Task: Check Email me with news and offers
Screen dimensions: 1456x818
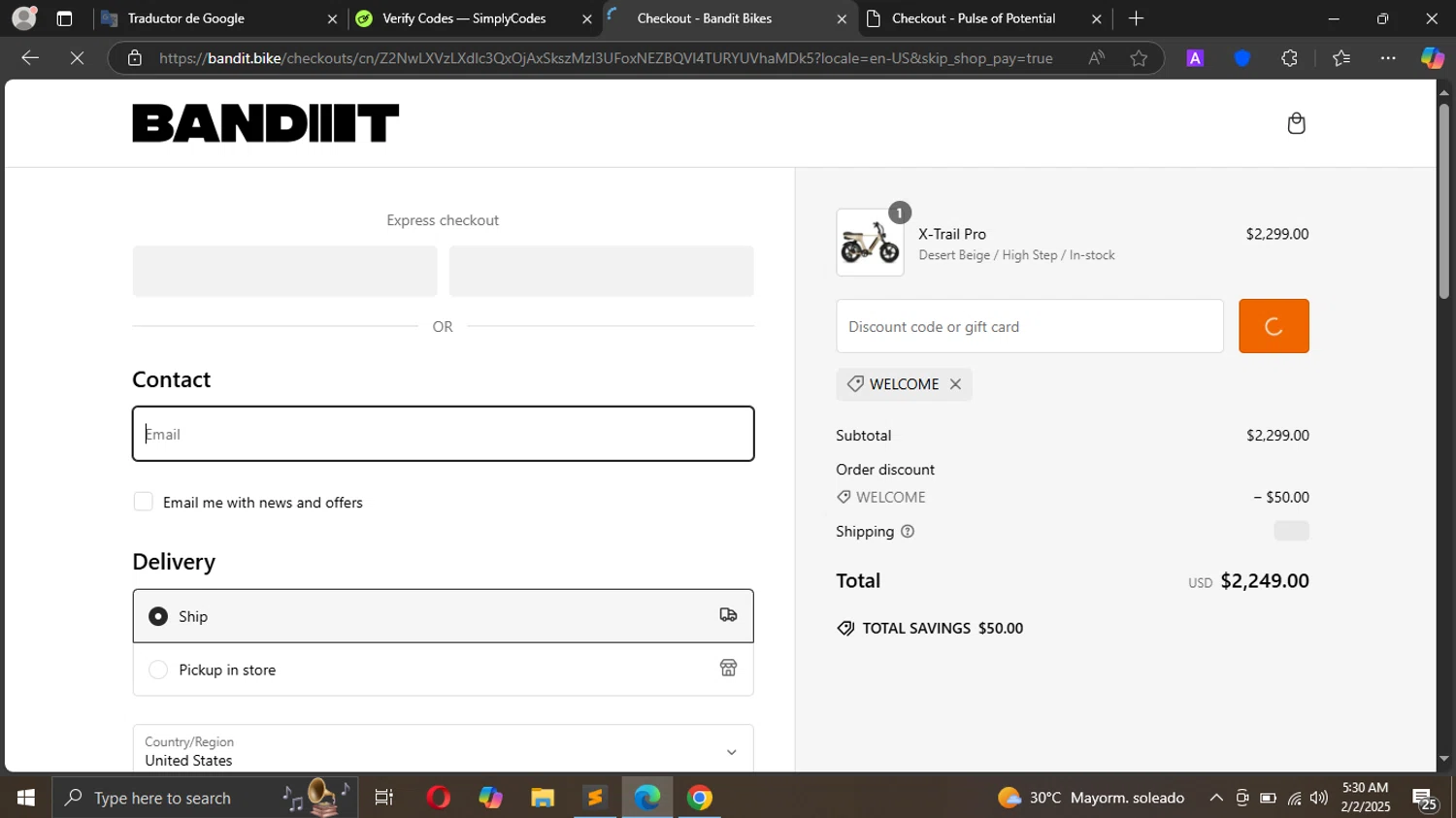Action: coord(144,502)
